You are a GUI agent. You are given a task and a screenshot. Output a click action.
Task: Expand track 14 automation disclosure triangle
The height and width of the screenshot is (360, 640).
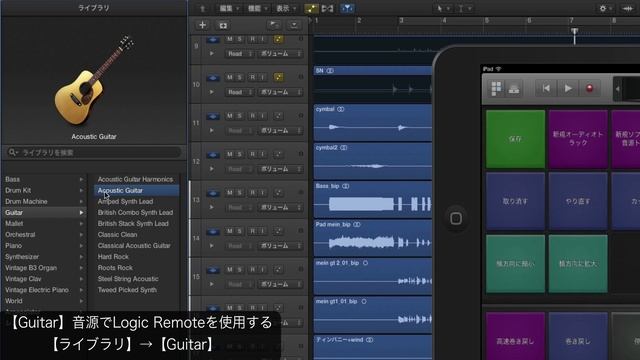[211, 246]
